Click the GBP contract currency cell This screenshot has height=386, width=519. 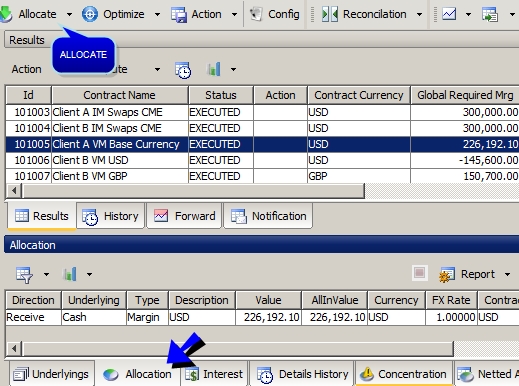tap(359, 176)
